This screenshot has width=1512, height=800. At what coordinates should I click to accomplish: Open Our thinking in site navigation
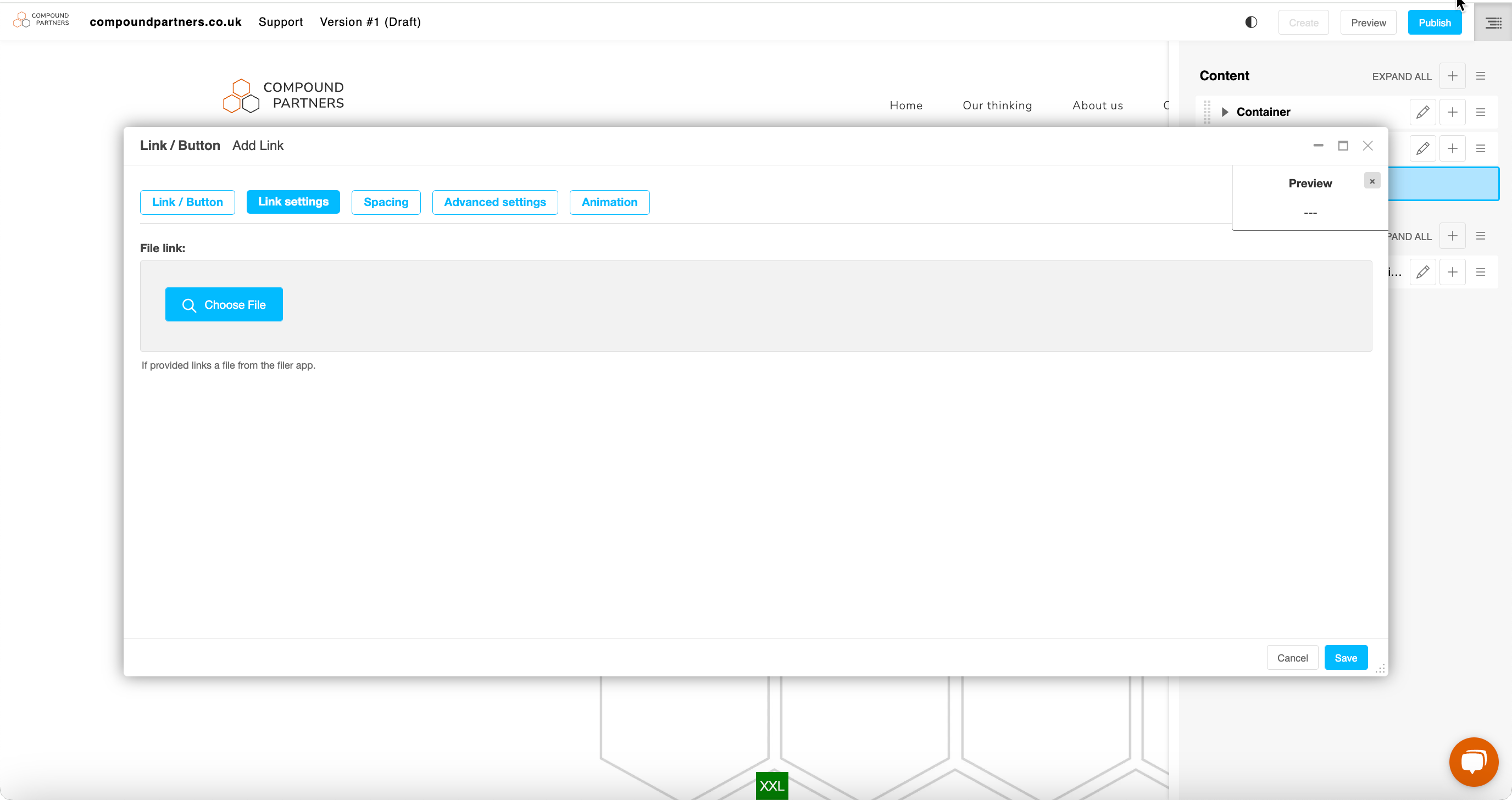tap(997, 105)
